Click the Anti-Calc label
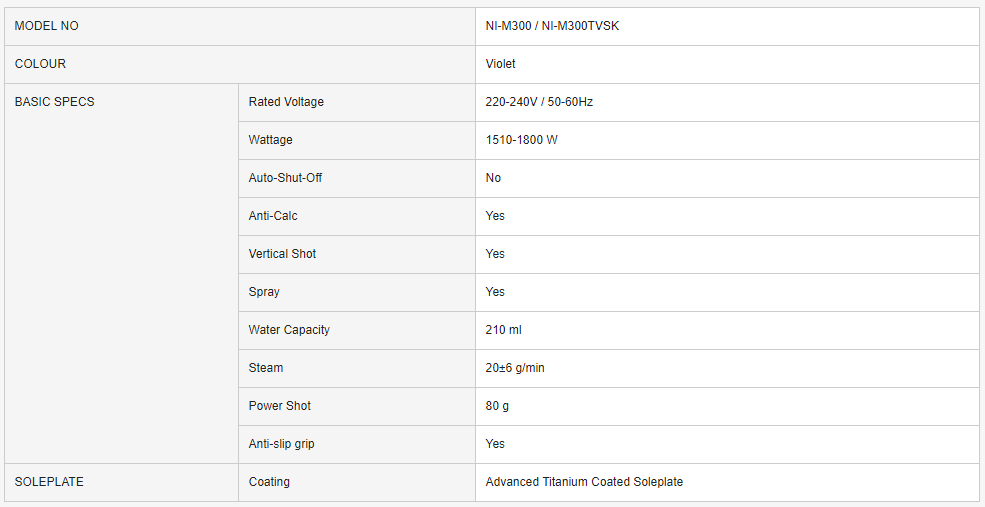 click(273, 216)
